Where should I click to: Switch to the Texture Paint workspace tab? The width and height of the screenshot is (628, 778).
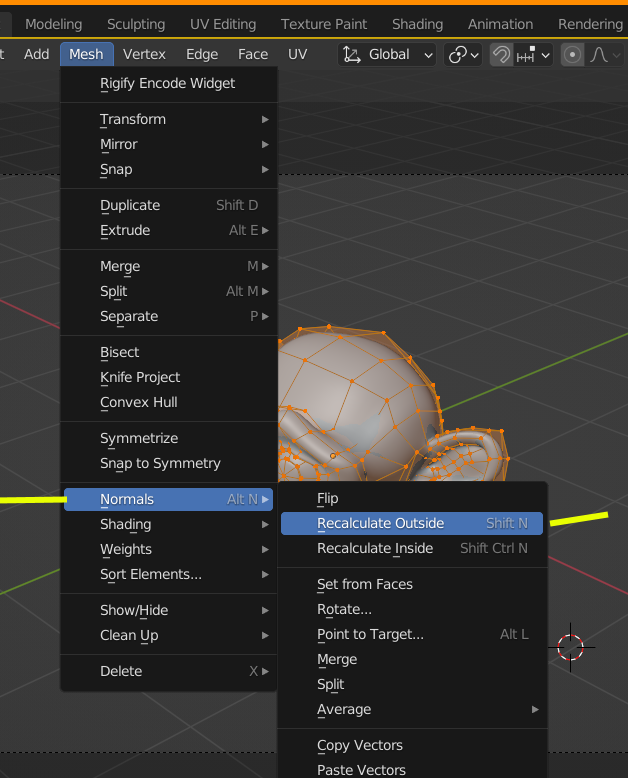[x=324, y=24]
